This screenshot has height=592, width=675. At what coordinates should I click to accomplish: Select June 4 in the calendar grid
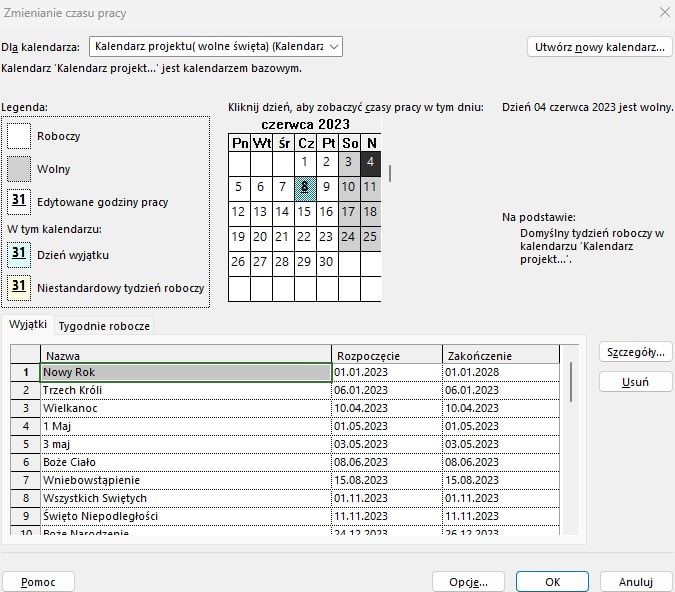click(371, 161)
